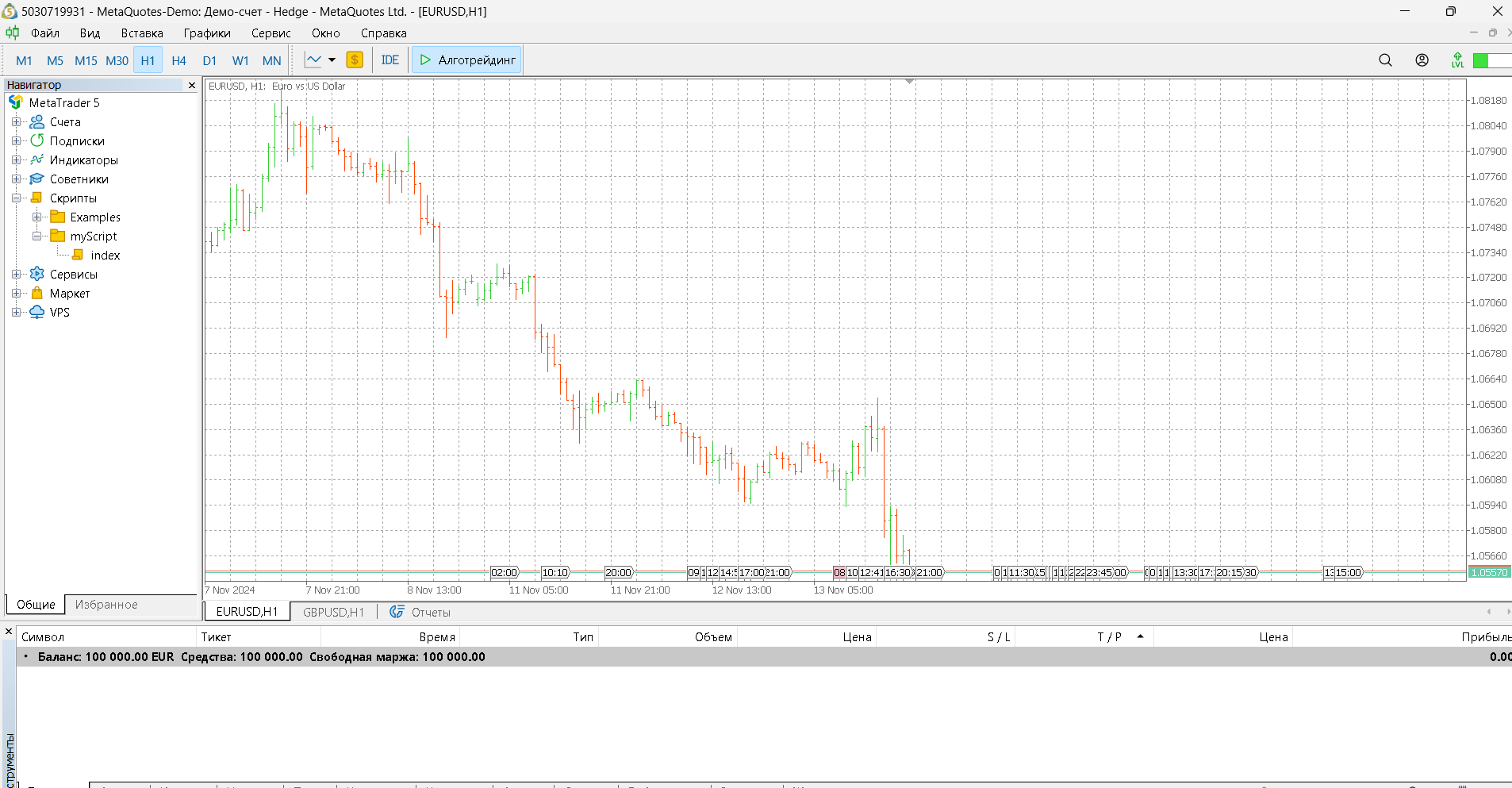Click the chart shift triangle marker
The image size is (1512, 788).
(x=909, y=82)
